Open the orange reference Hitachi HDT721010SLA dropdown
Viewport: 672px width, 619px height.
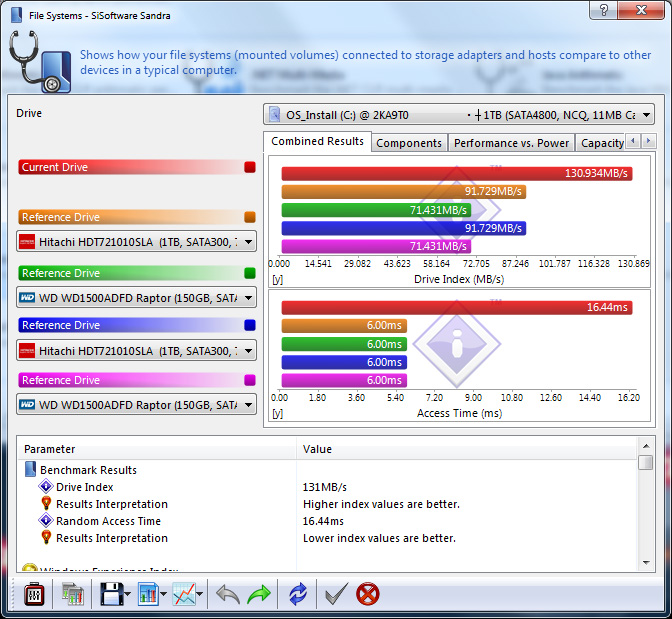tap(137, 242)
